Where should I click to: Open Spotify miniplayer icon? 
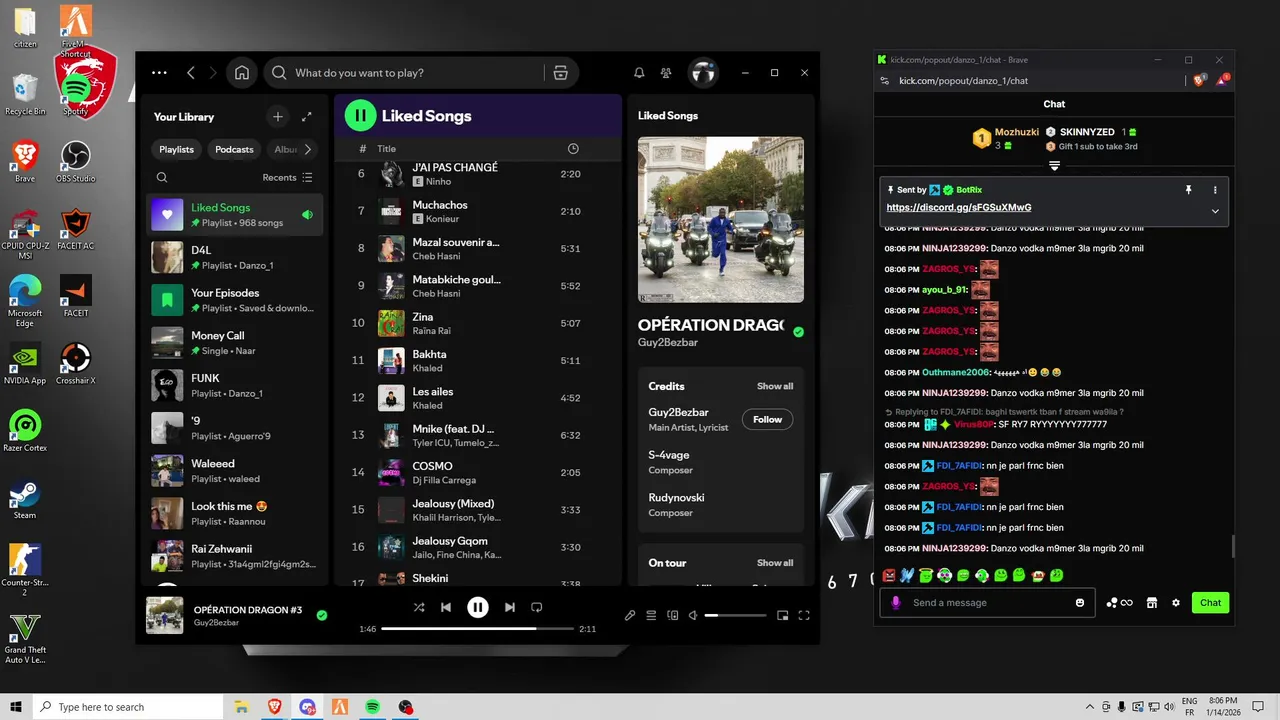tap(783, 616)
